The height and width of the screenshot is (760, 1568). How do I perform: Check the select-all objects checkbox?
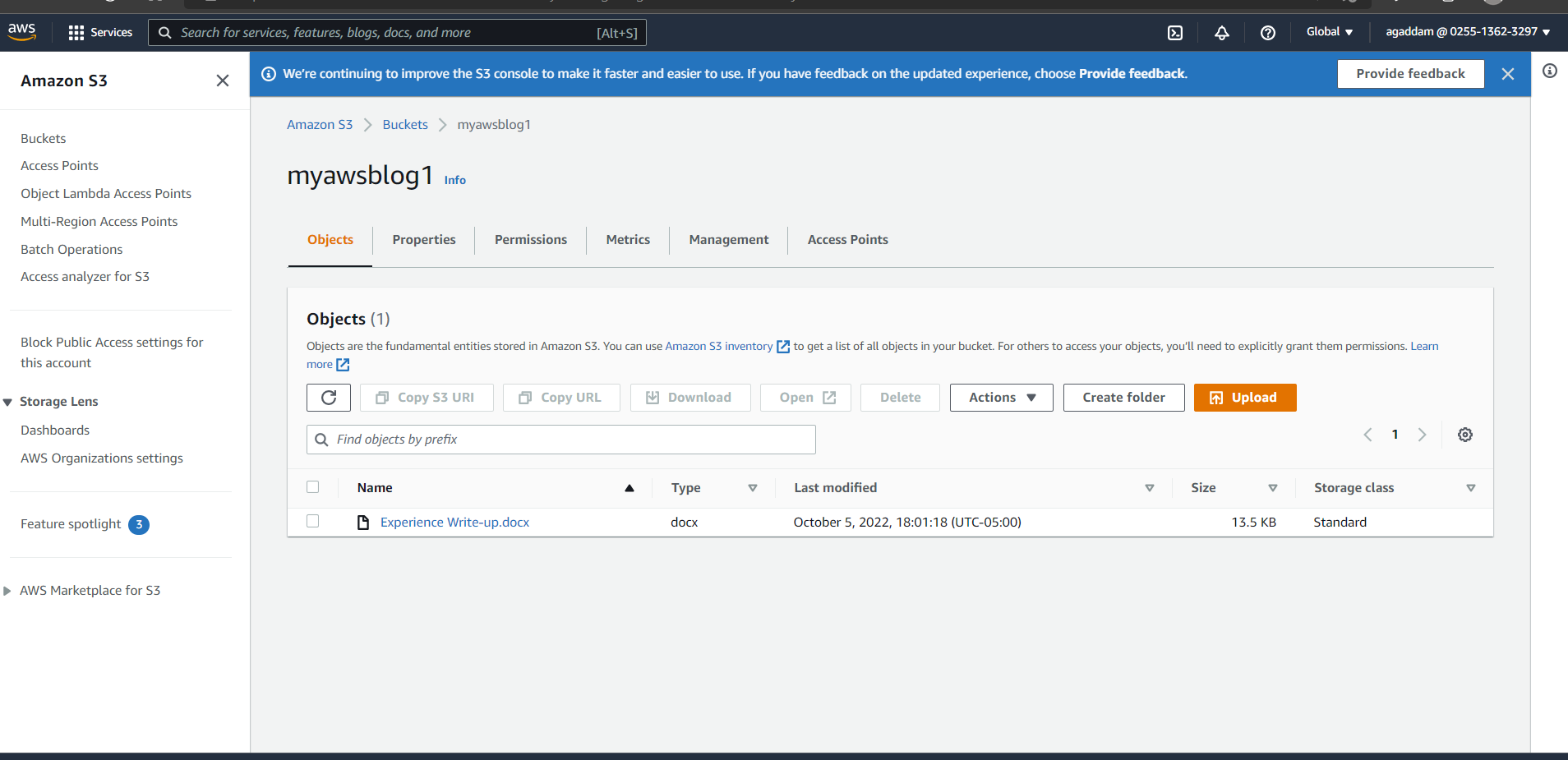pyautogui.click(x=313, y=486)
